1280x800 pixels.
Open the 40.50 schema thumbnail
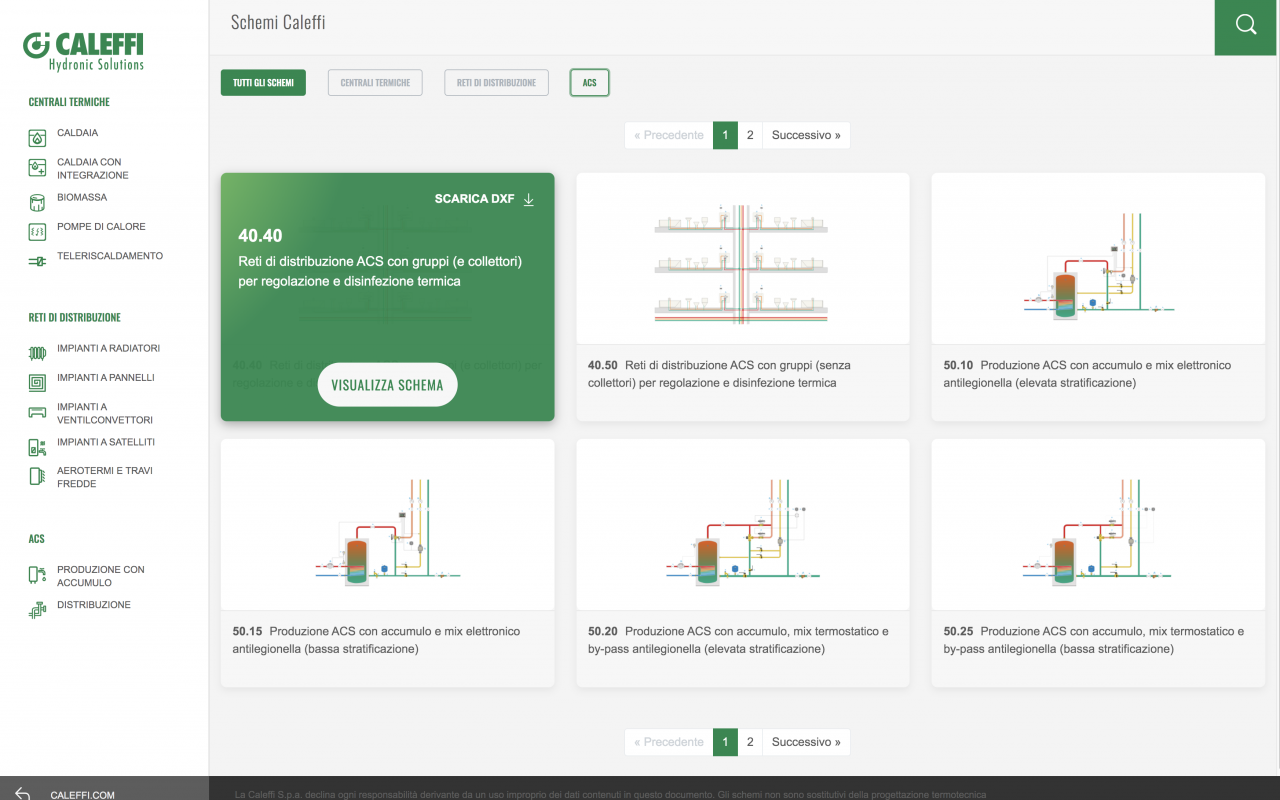coord(742,259)
